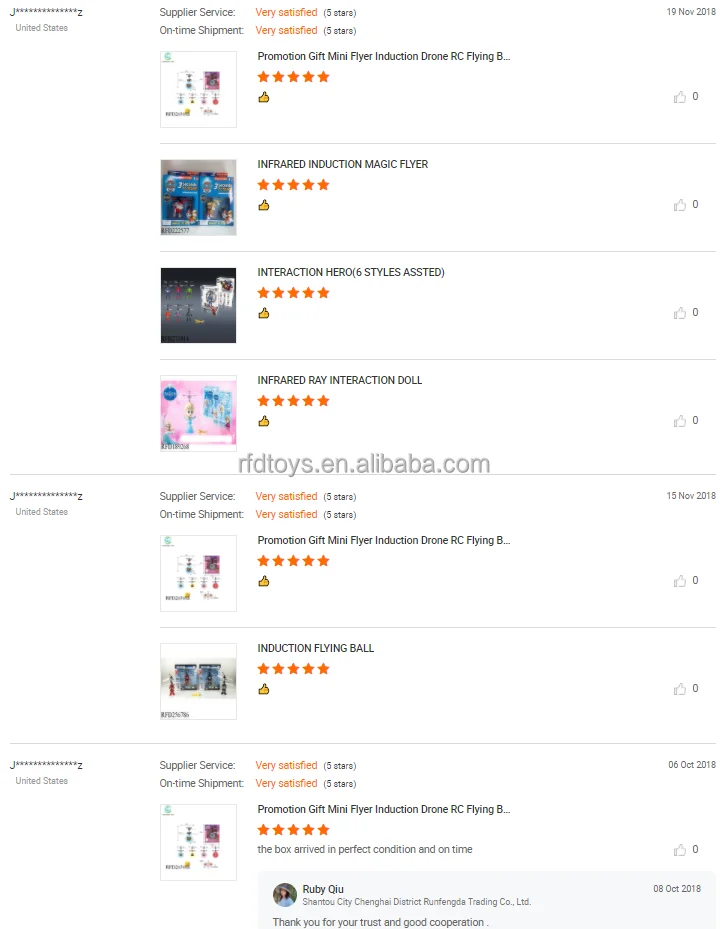Open INDUCTION FLYING BALL product link
This screenshot has width=727, height=929.
coord(315,648)
